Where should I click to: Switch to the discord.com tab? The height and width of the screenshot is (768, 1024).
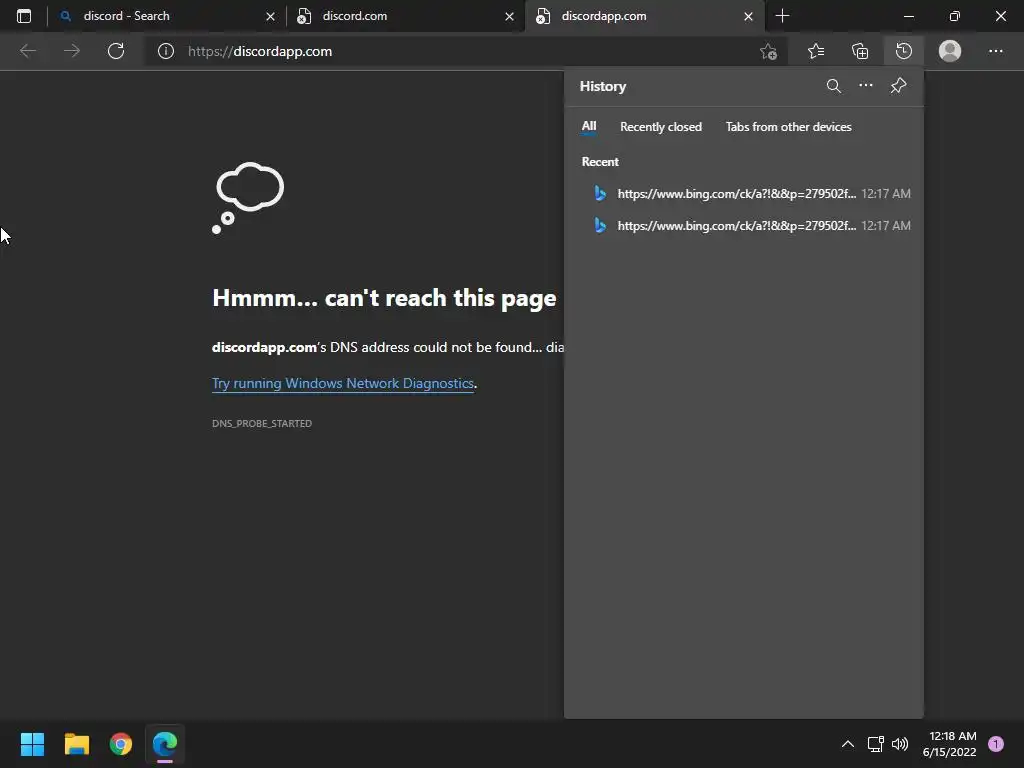pos(405,16)
